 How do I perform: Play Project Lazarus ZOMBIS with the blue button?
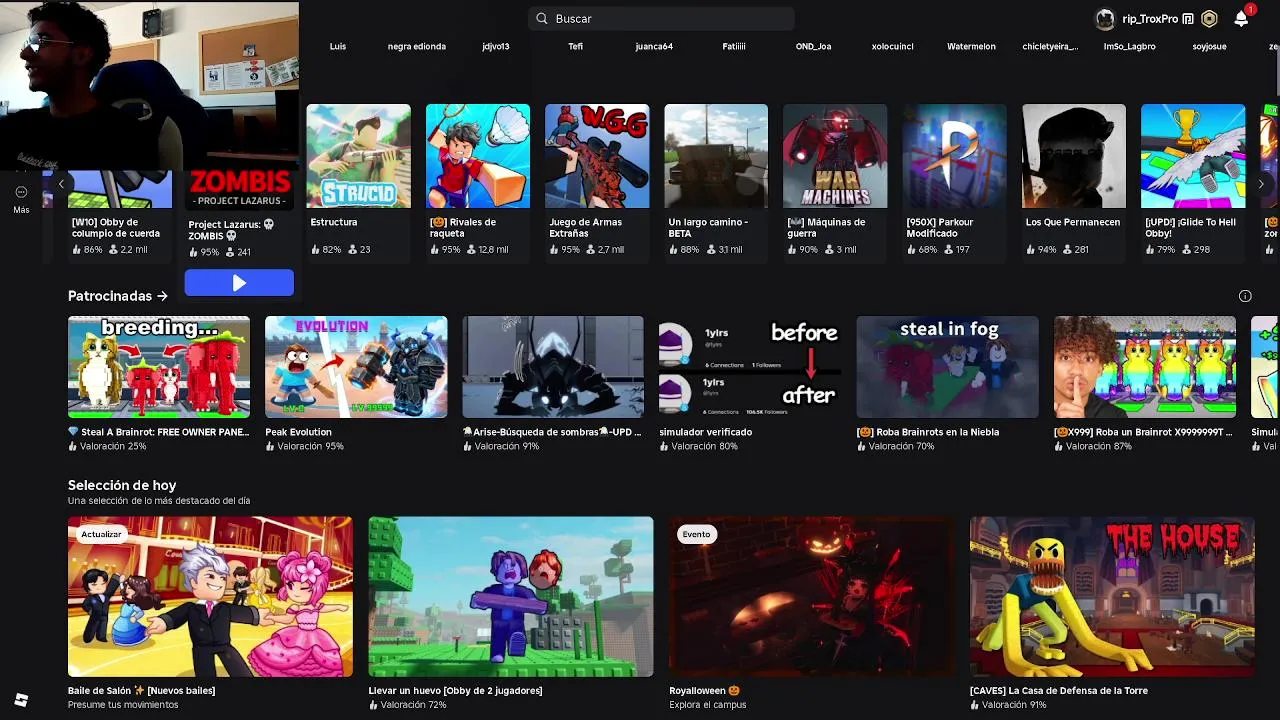(x=239, y=283)
